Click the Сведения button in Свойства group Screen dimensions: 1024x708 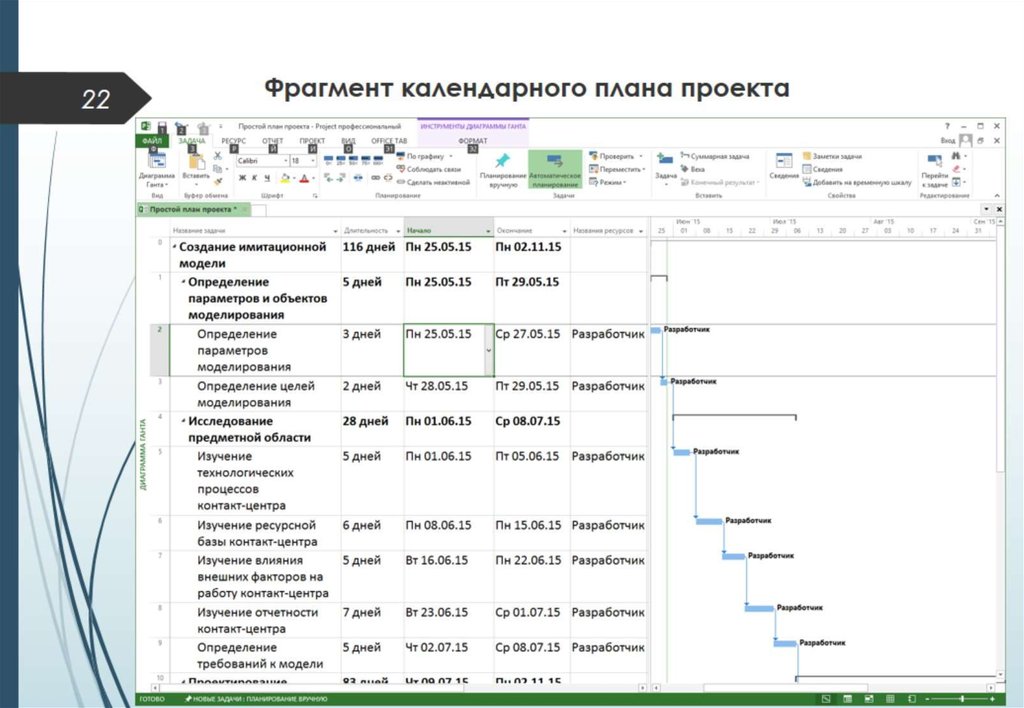(x=784, y=164)
